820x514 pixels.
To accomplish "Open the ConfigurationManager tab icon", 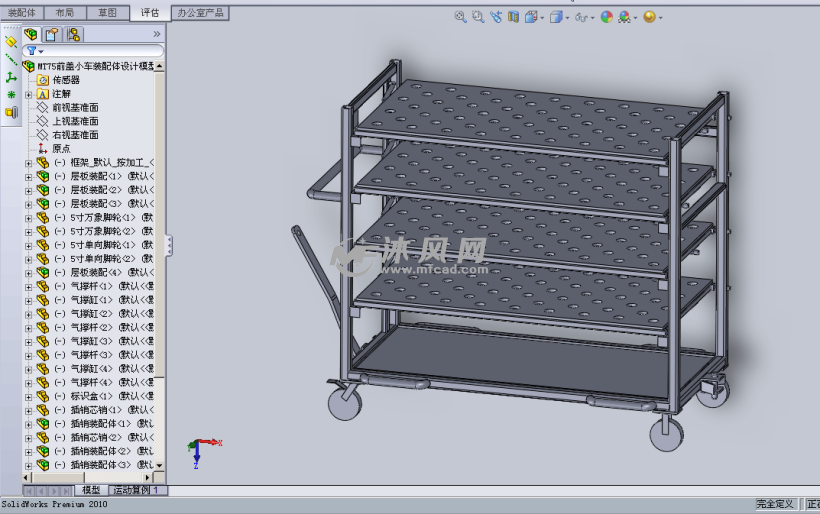I will click(x=73, y=34).
